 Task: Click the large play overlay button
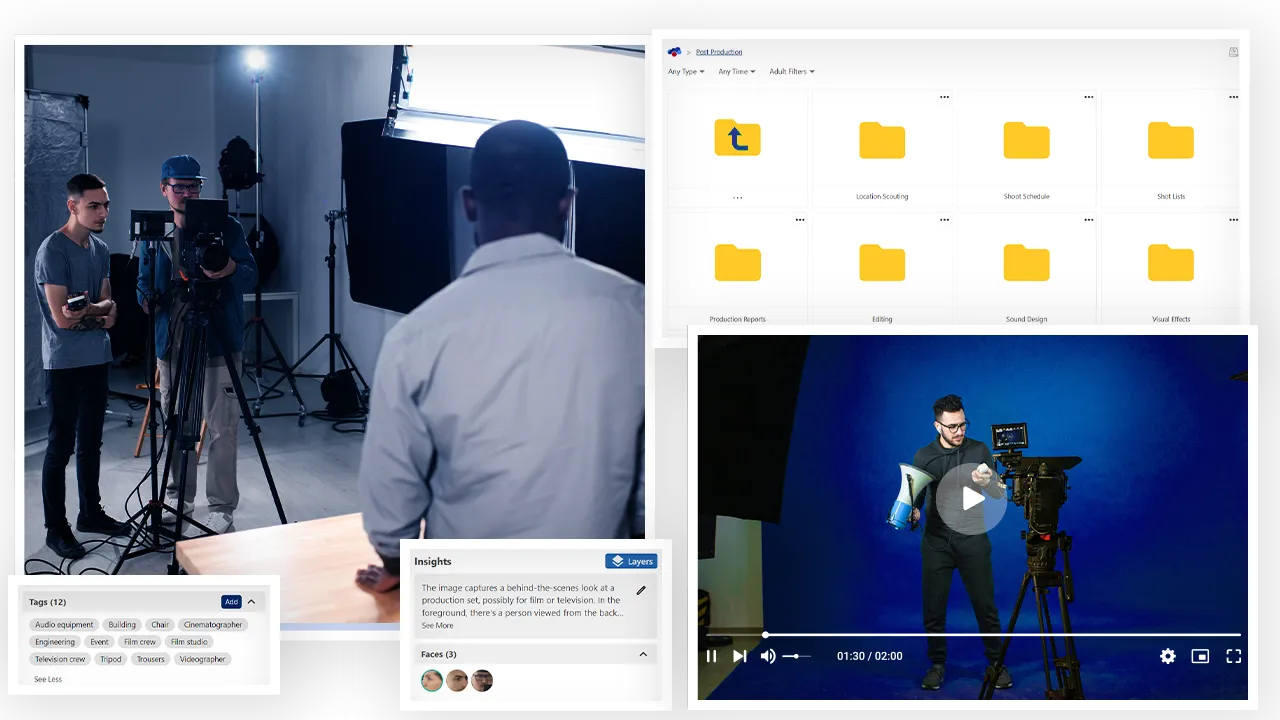(972, 500)
